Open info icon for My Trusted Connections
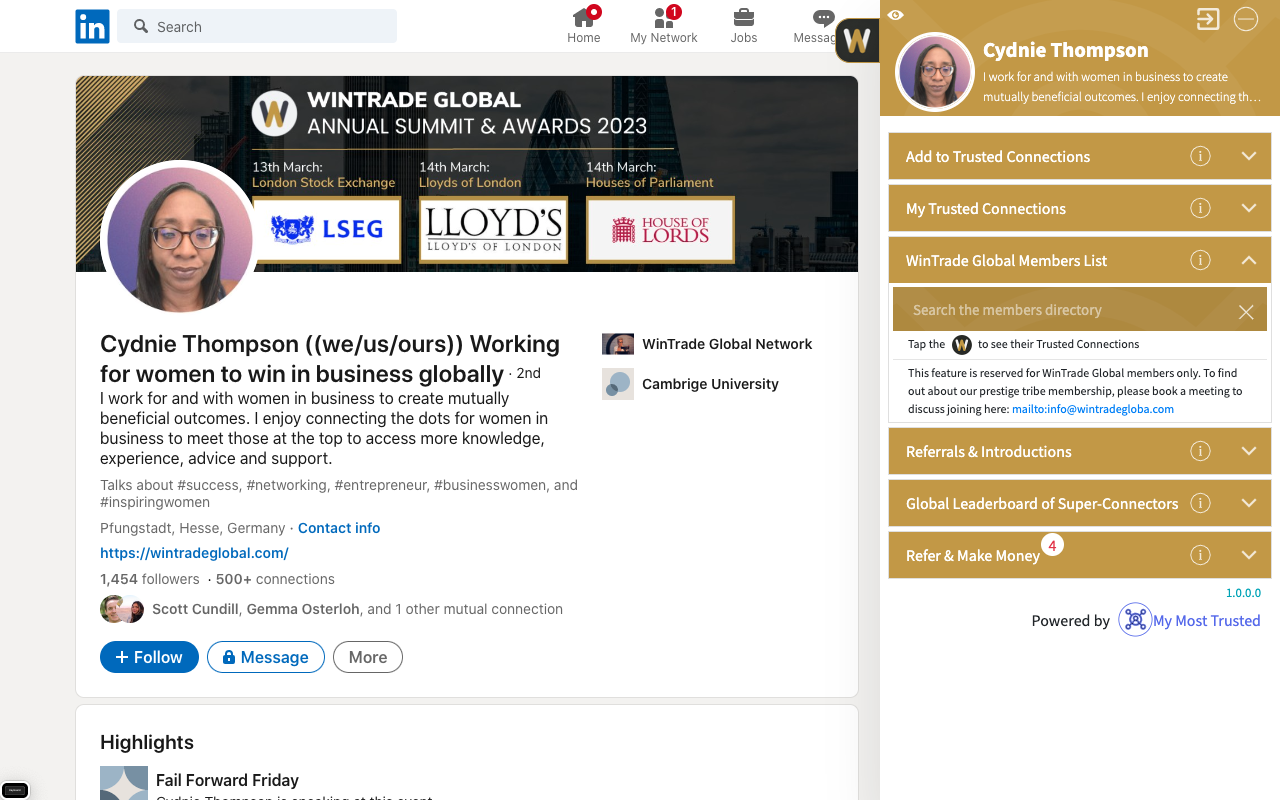Viewport: 1280px width, 800px height. pos(1200,208)
